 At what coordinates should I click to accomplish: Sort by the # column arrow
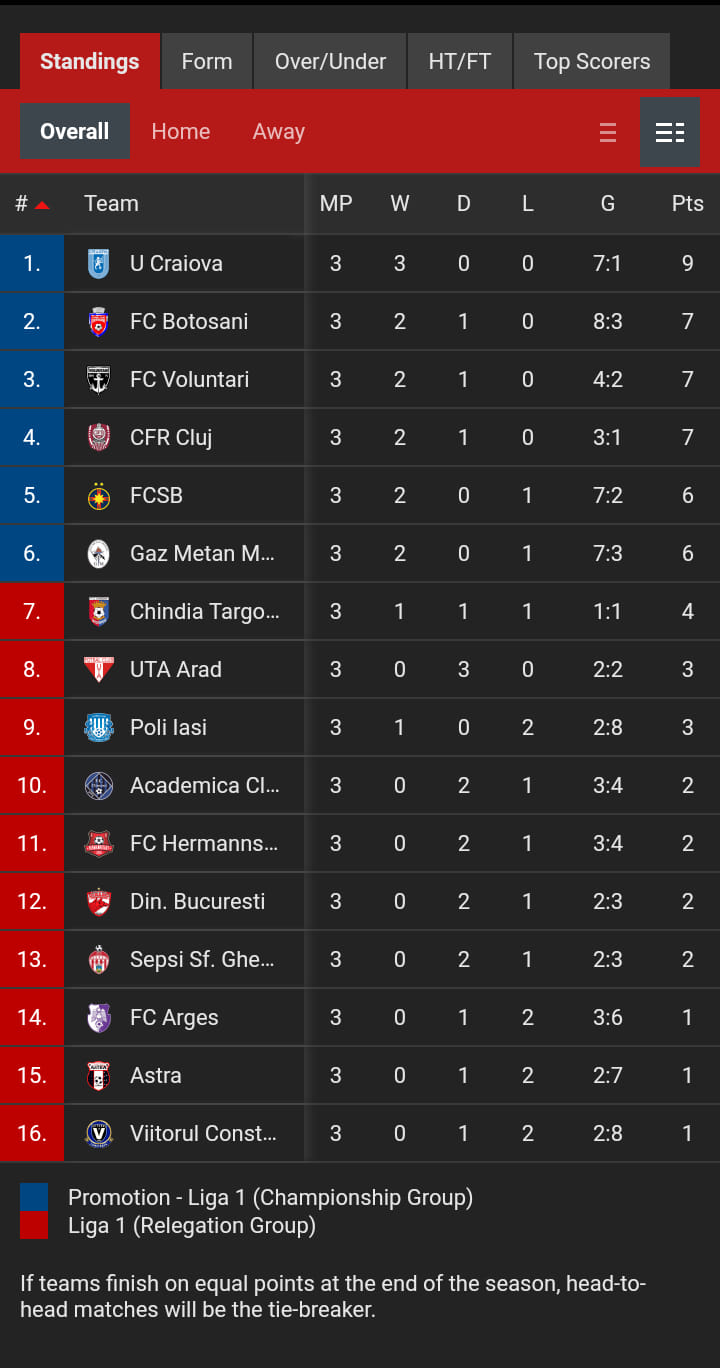click(42, 205)
